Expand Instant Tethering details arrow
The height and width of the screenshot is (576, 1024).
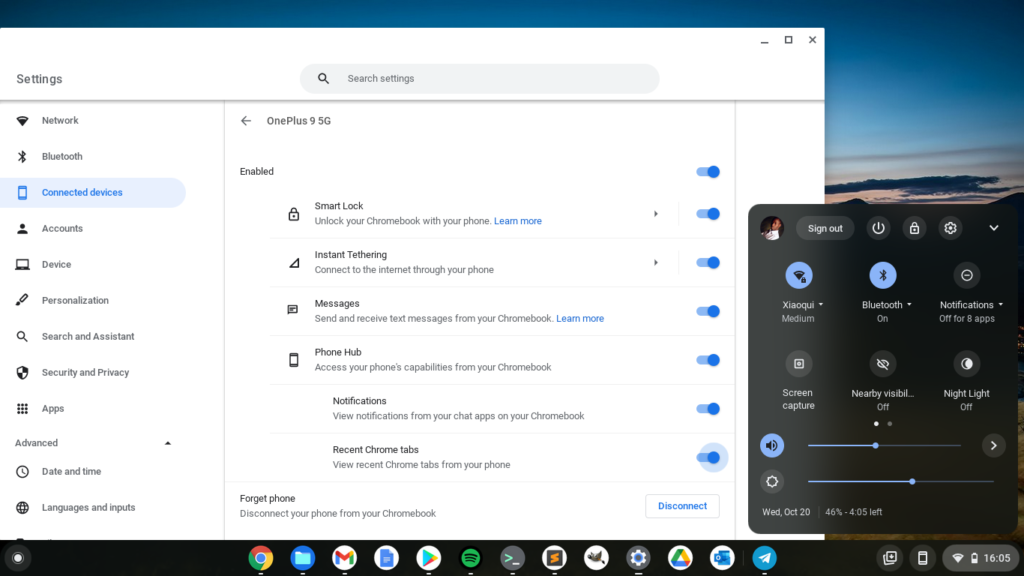point(656,263)
